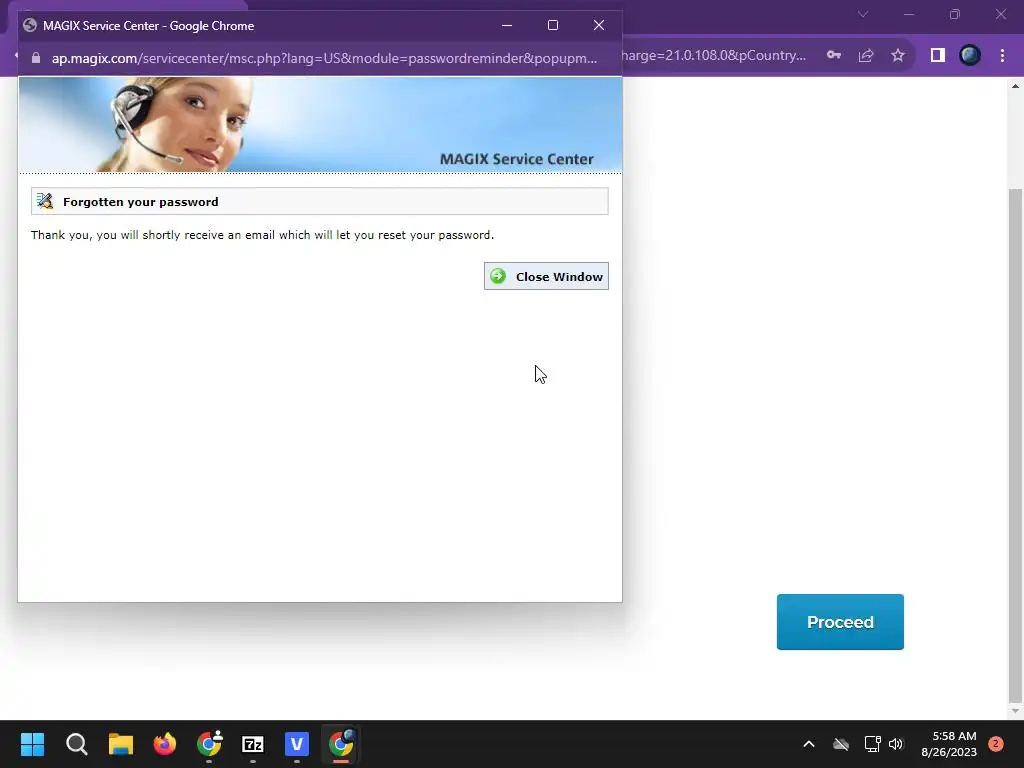Image resolution: width=1024 pixels, height=768 pixels.
Task: Open the tab search chevron in background Chrome
Action: (863, 14)
